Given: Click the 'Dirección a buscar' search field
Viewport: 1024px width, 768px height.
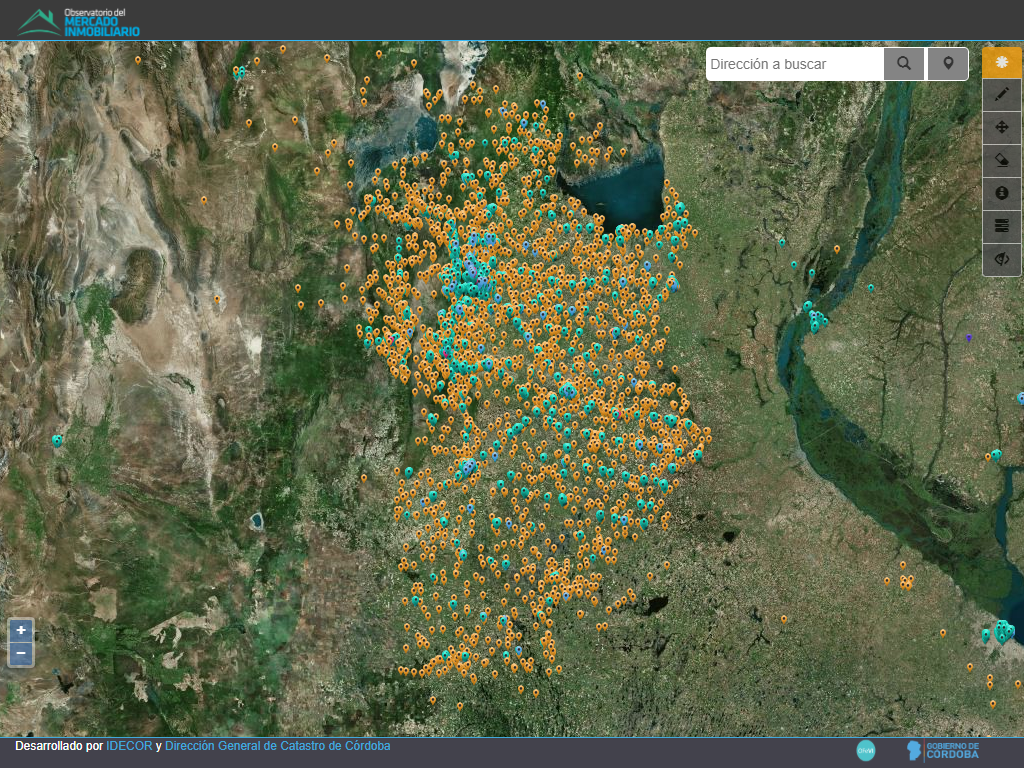Looking at the screenshot, I should point(795,64).
